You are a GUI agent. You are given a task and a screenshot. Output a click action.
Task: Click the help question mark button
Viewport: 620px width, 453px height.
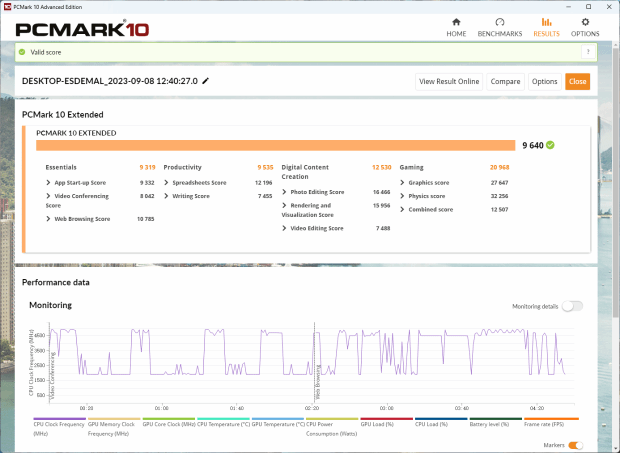point(588,52)
